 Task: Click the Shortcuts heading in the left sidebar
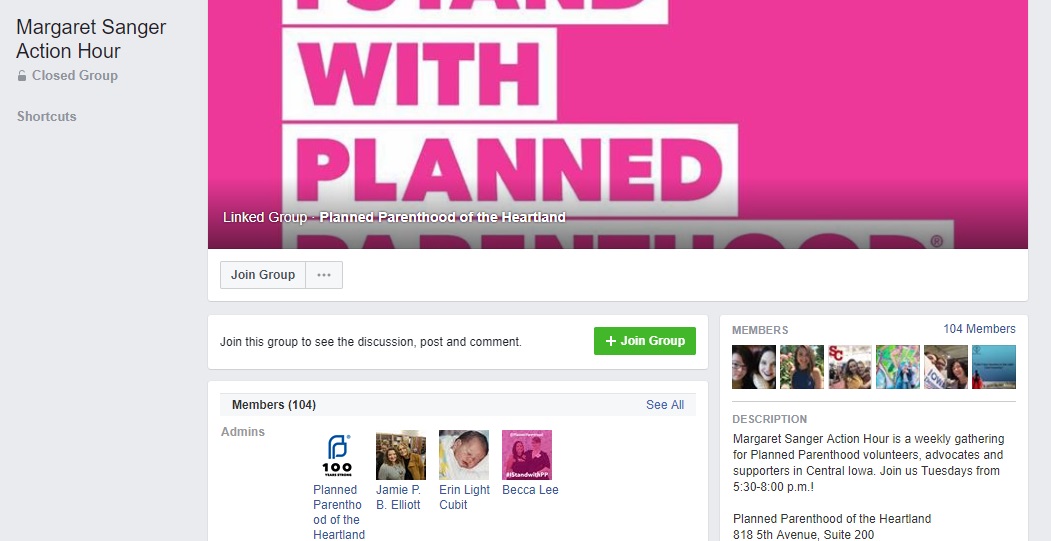[x=47, y=117]
